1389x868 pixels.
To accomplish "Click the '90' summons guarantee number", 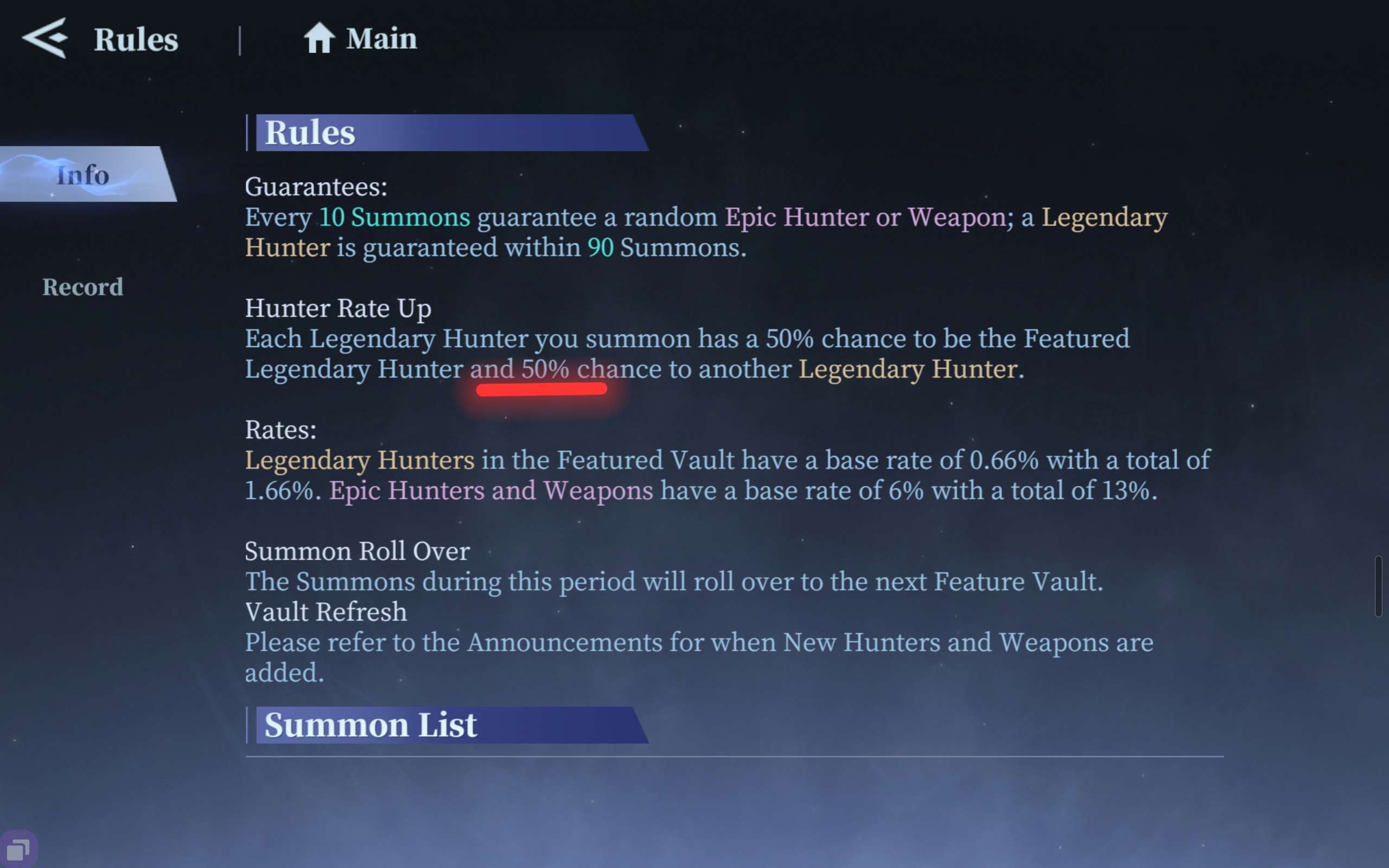I will [x=601, y=248].
